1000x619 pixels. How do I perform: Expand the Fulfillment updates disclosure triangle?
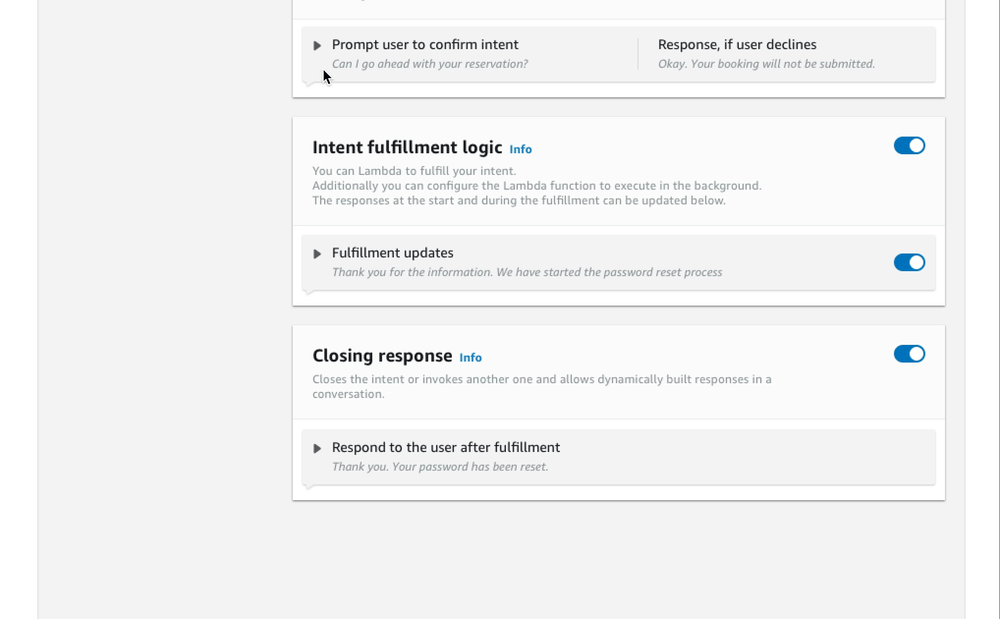317,254
